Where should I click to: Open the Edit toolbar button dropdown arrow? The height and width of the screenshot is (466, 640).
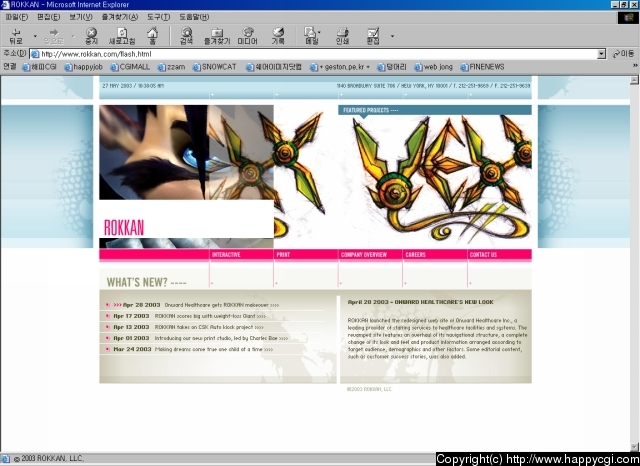point(392,36)
